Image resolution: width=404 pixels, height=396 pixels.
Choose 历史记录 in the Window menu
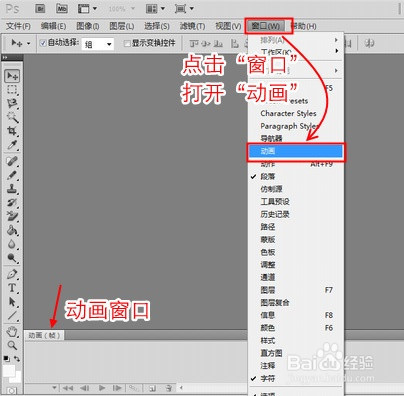pos(296,214)
